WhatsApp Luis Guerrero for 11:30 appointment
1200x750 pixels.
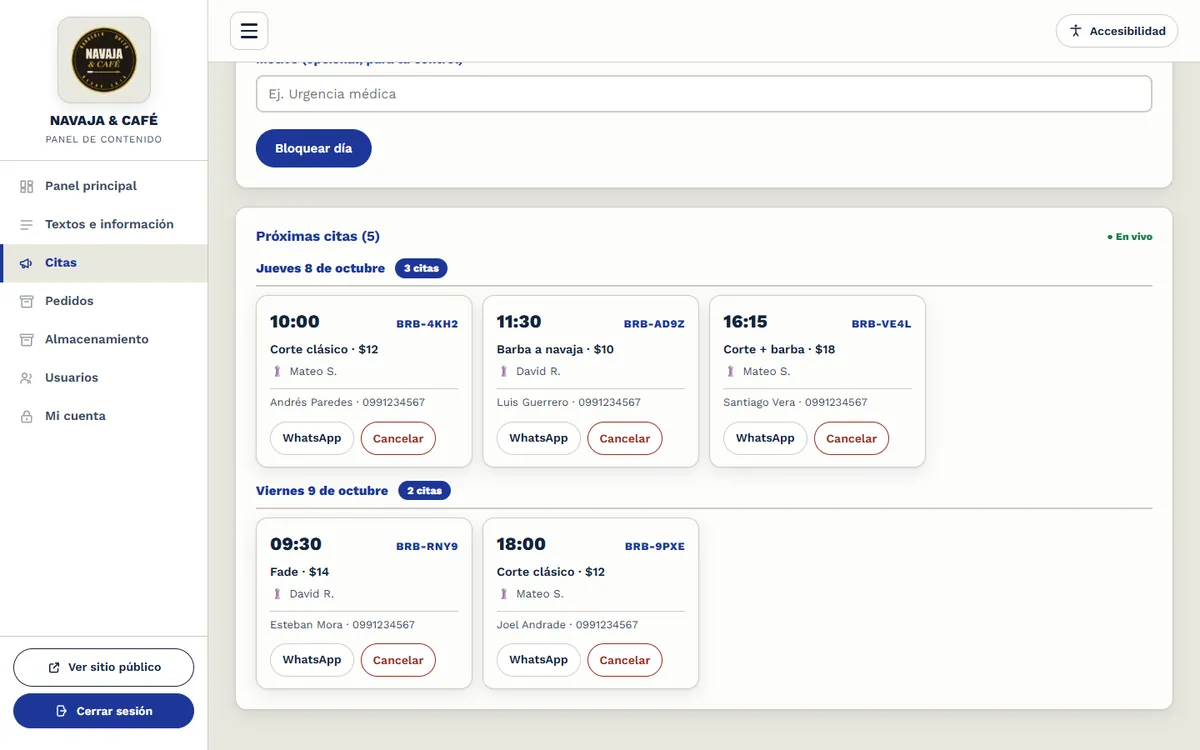tap(538, 438)
